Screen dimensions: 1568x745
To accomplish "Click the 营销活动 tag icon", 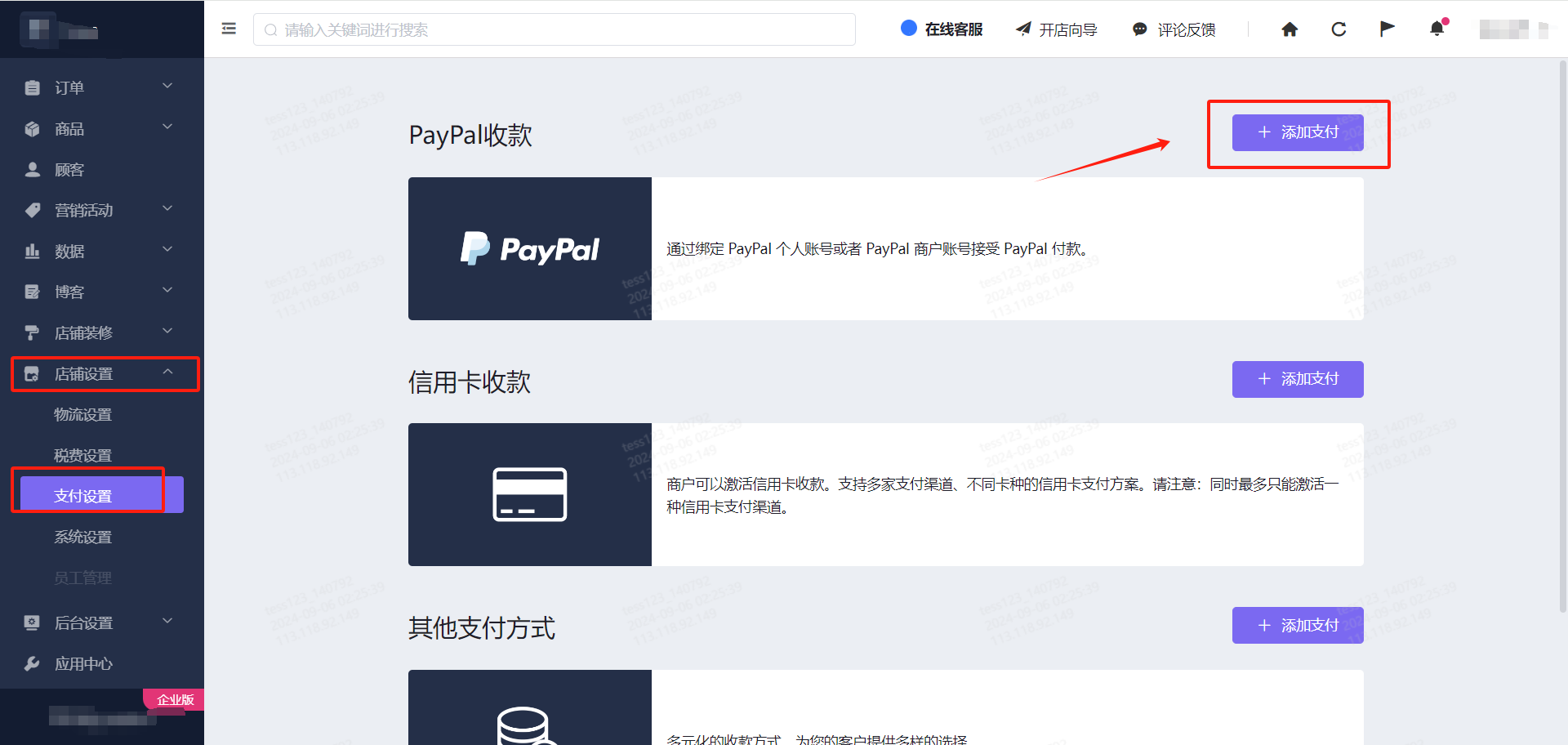I will point(32,210).
